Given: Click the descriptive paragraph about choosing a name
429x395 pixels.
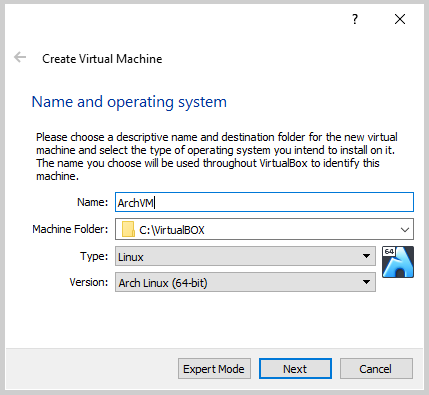Looking at the screenshot, I should point(217,156).
